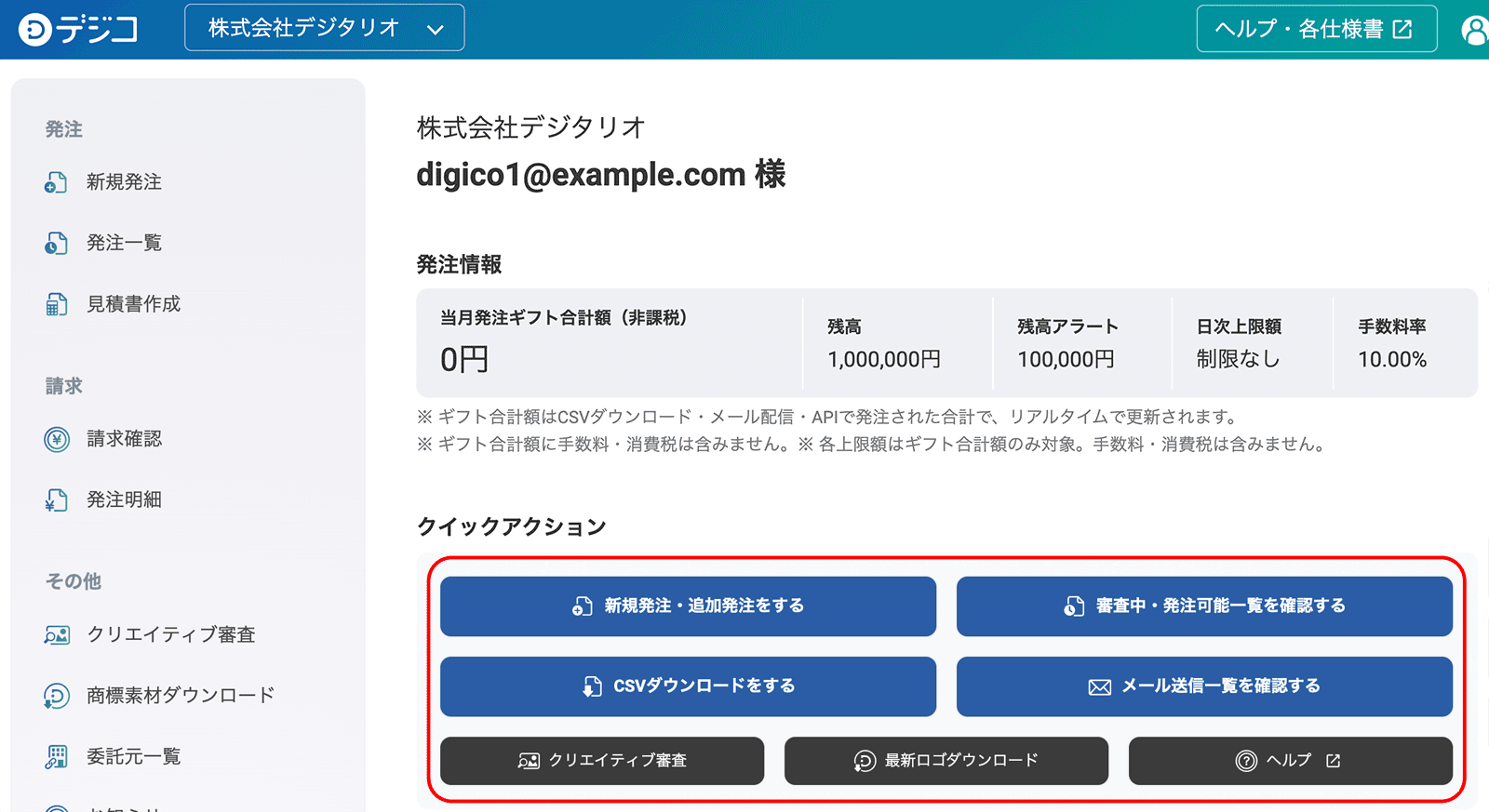
Task: Click the 委託元一覧 building icon
Action: [x=57, y=757]
